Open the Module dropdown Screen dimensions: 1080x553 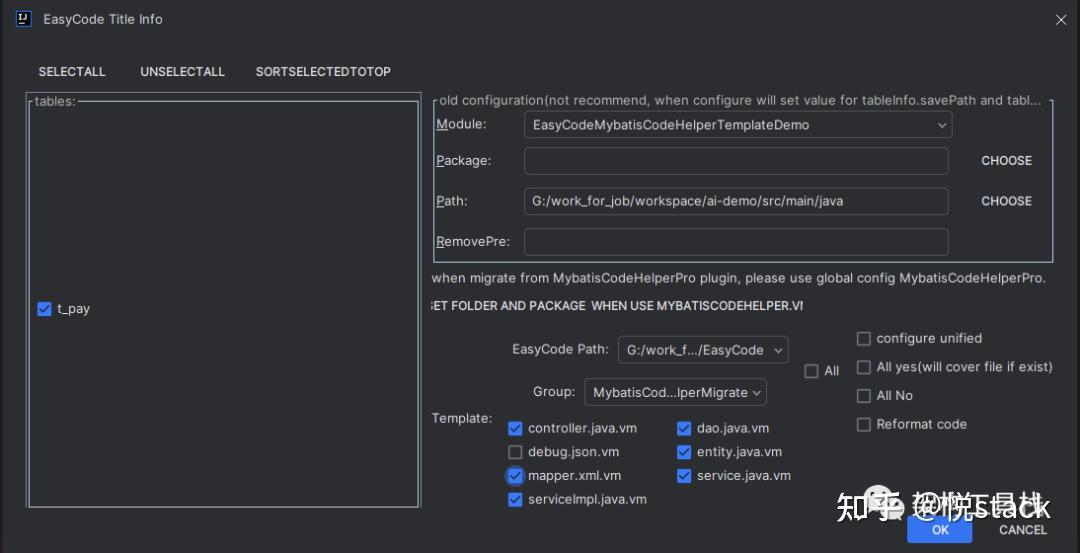click(x=737, y=125)
